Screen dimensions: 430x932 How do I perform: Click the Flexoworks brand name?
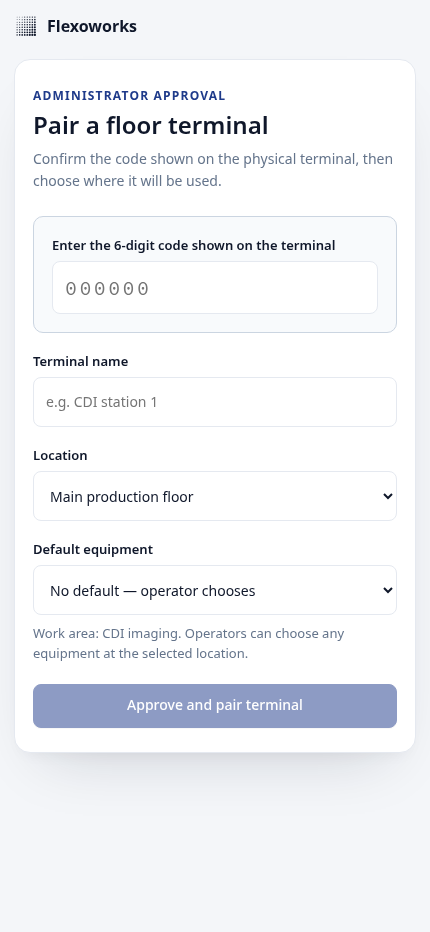pyautogui.click(x=92, y=26)
